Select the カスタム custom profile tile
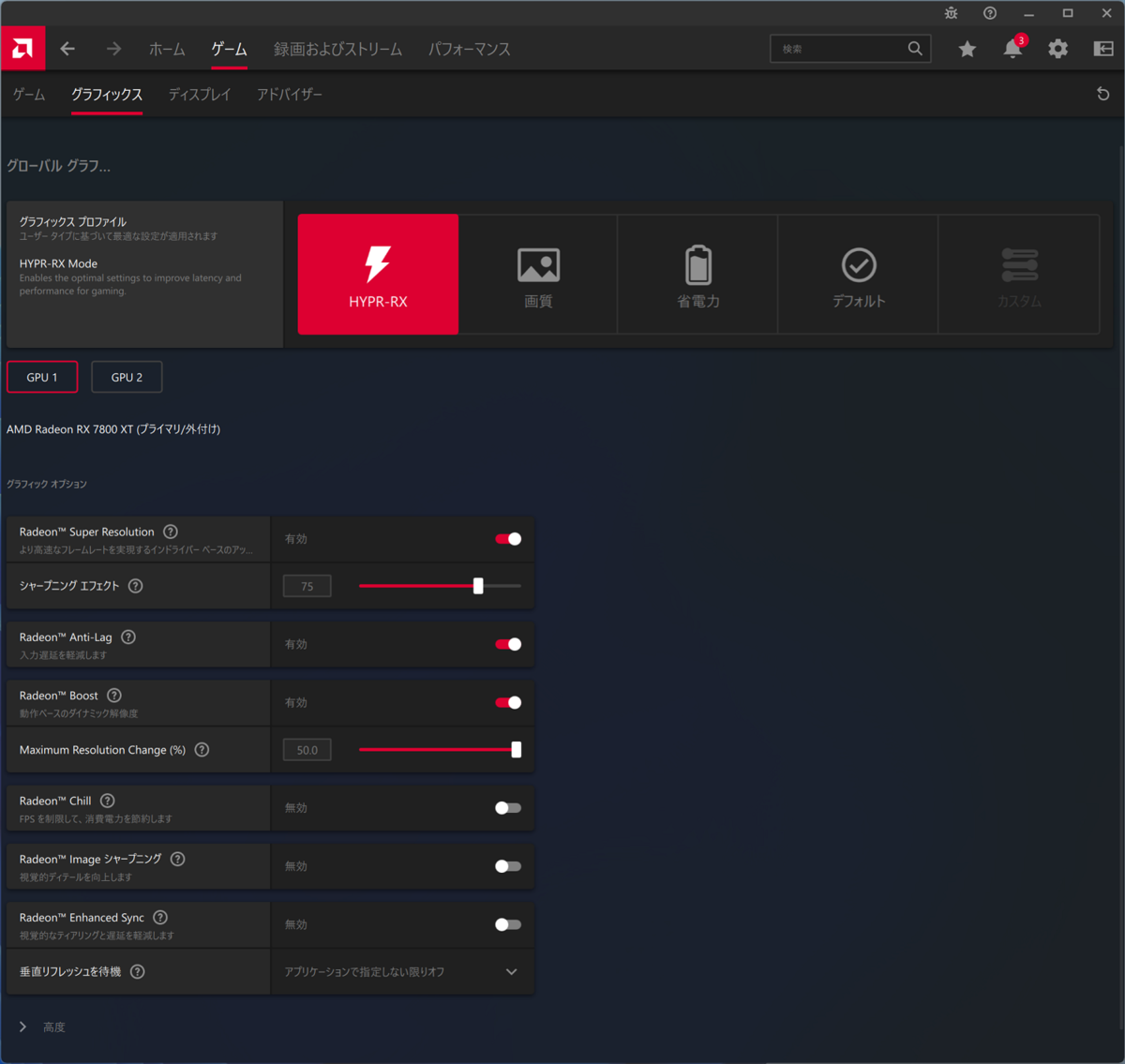Screen dimensions: 1125x1064 (1019, 274)
